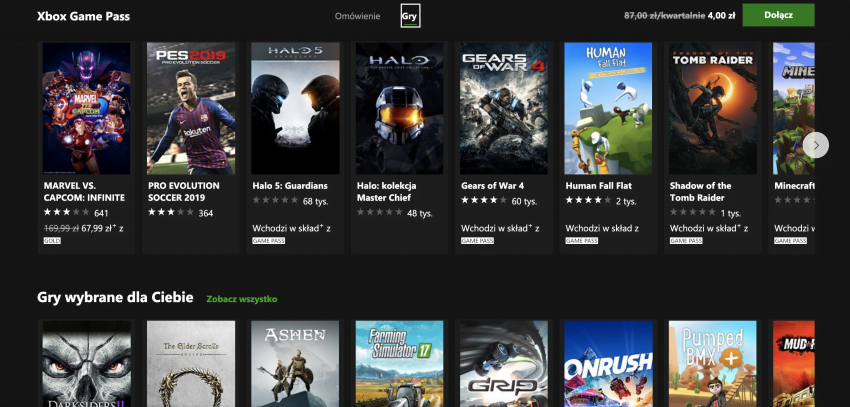Click Gears of War 4 star rating

[x=484, y=201]
